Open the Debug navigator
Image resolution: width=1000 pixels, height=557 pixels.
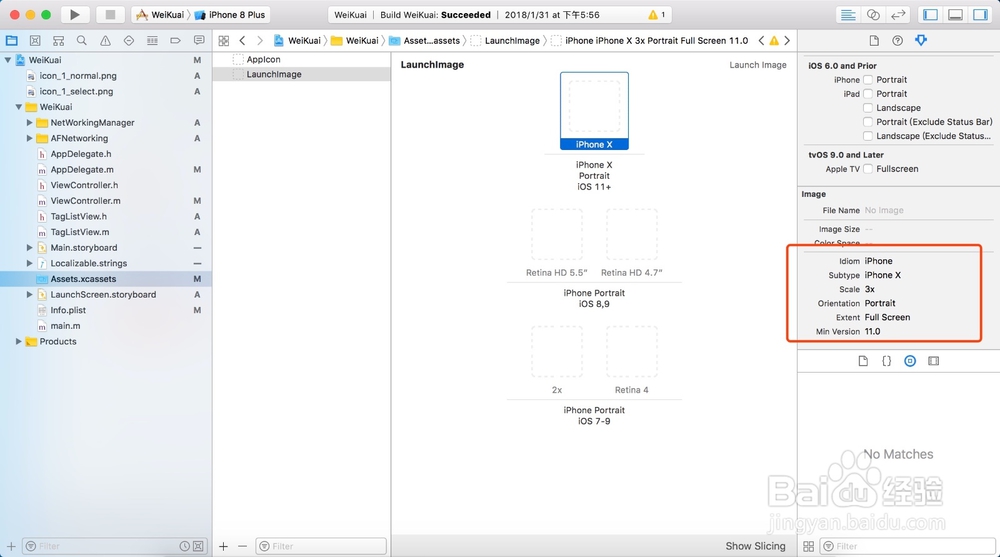(152, 40)
